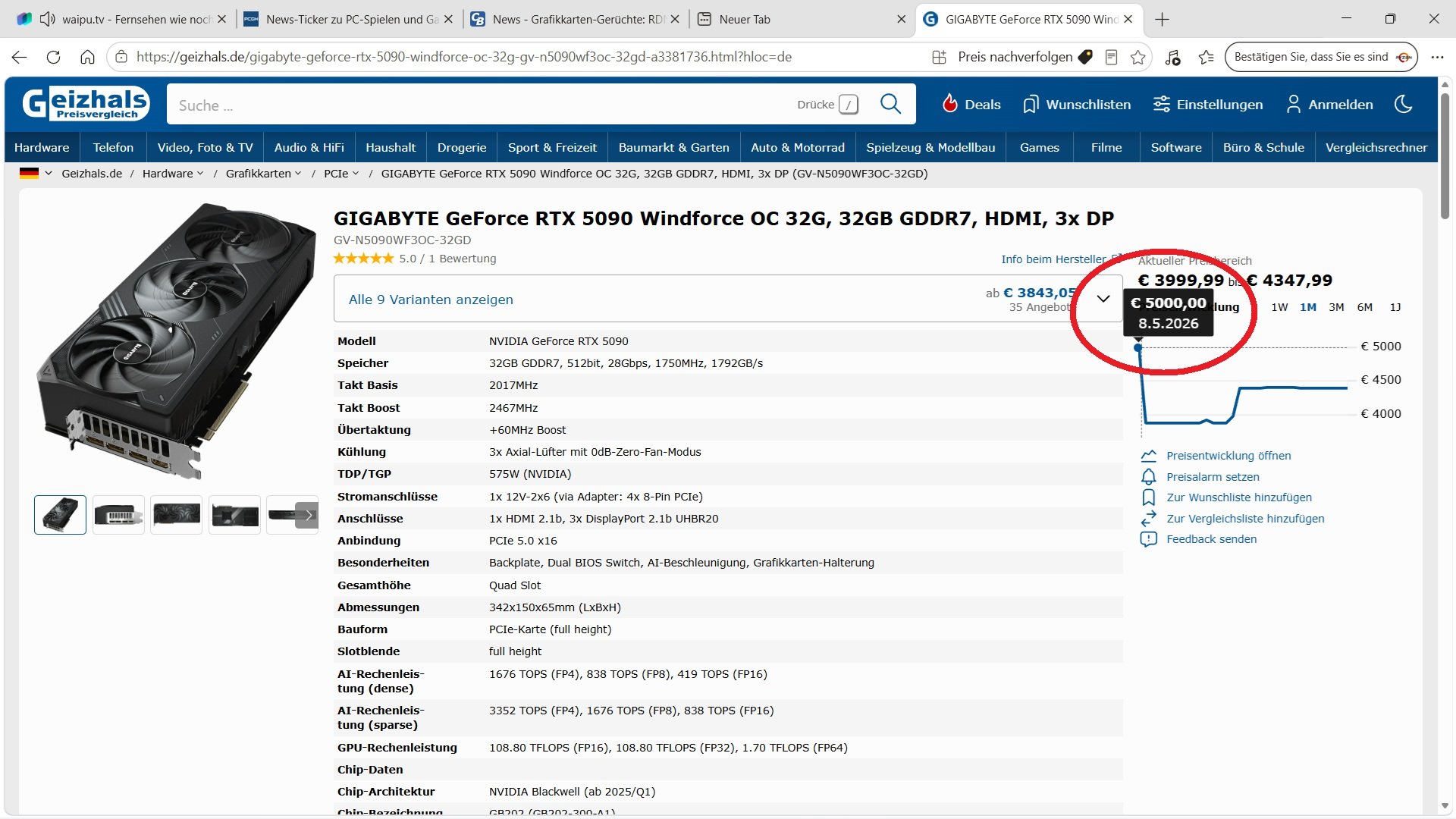
Task: Select the 3M price history range
Action: click(1336, 307)
